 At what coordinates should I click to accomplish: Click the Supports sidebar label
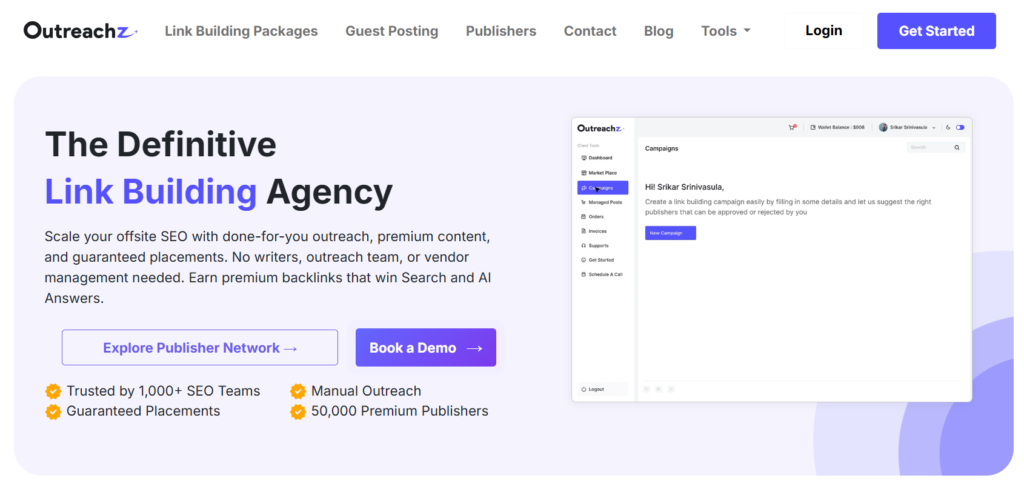[x=599, y=245]
